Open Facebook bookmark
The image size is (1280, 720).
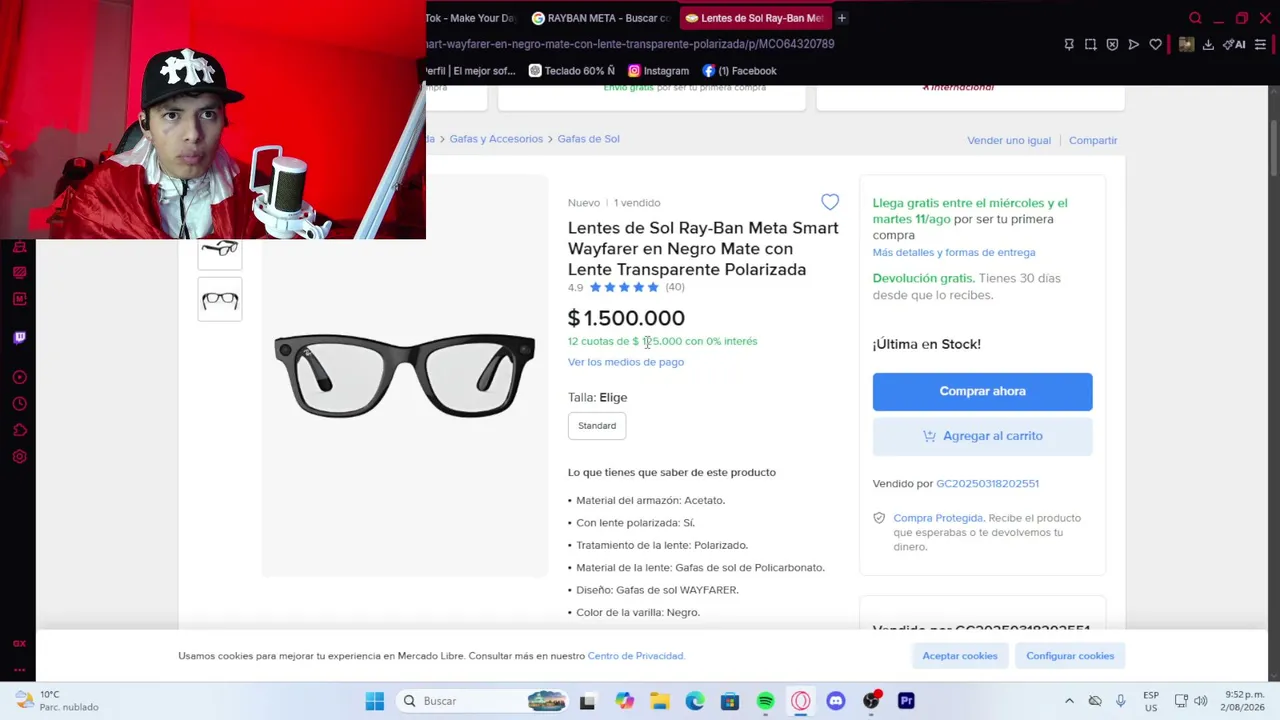click(740, 71)
